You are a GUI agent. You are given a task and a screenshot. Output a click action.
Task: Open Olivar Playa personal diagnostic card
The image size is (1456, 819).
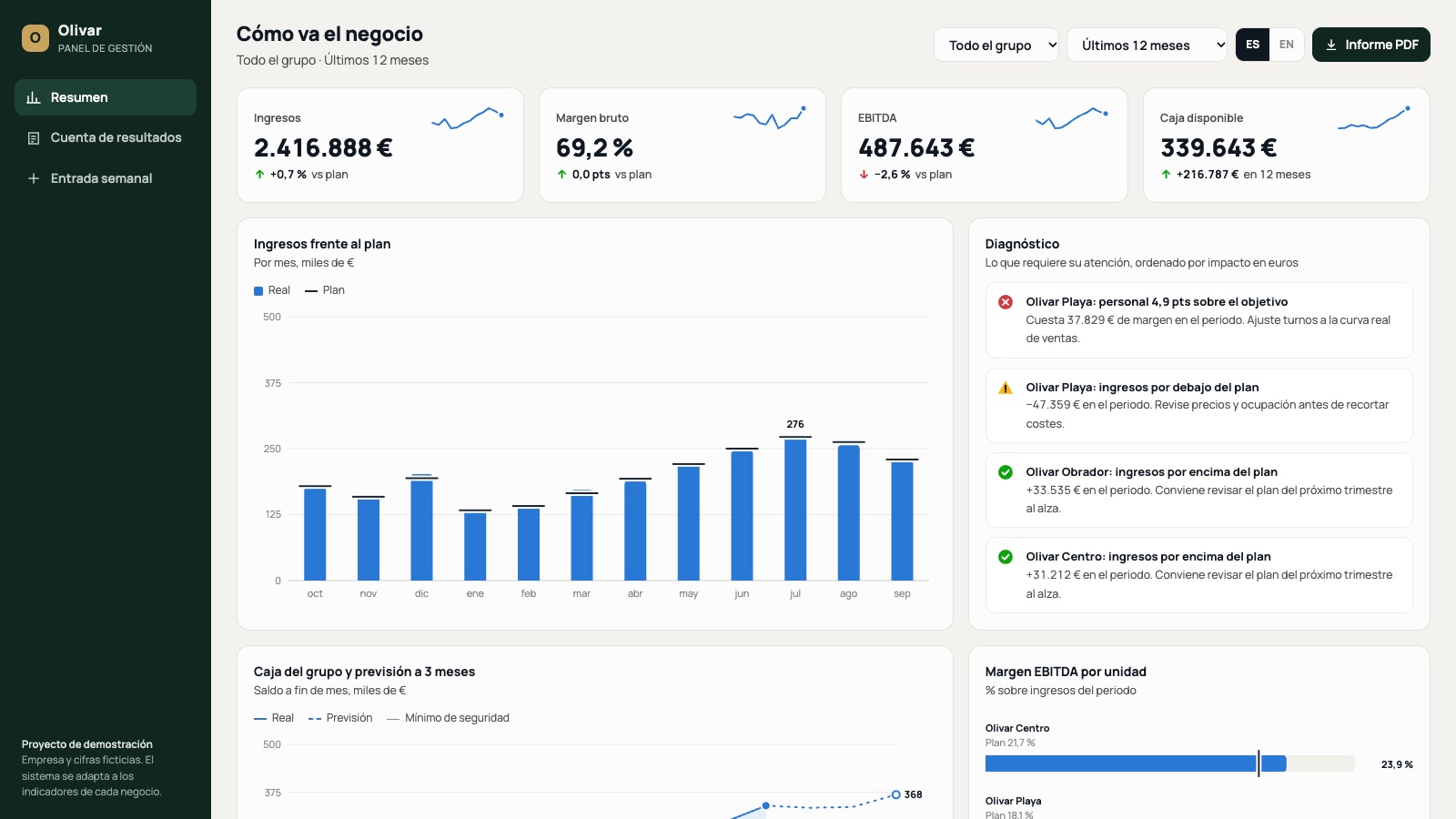coord(1199,320)
